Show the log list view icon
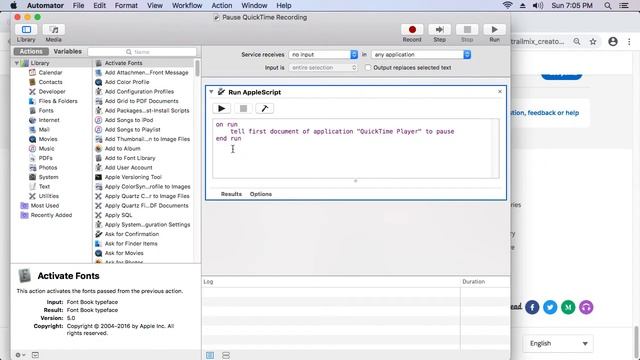The width and height of the screenshot is (640, 360). (x=210, y=356)
